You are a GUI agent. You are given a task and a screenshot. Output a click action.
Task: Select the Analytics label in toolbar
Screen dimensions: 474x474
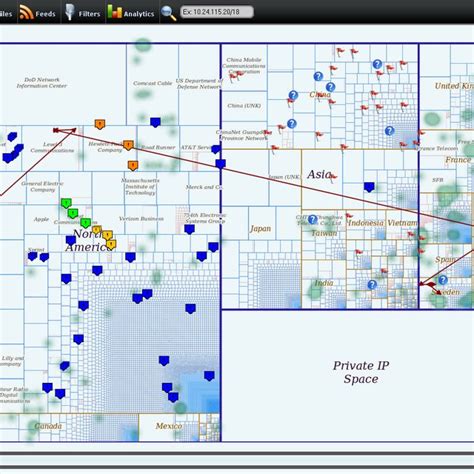click(x=139, y=14)
